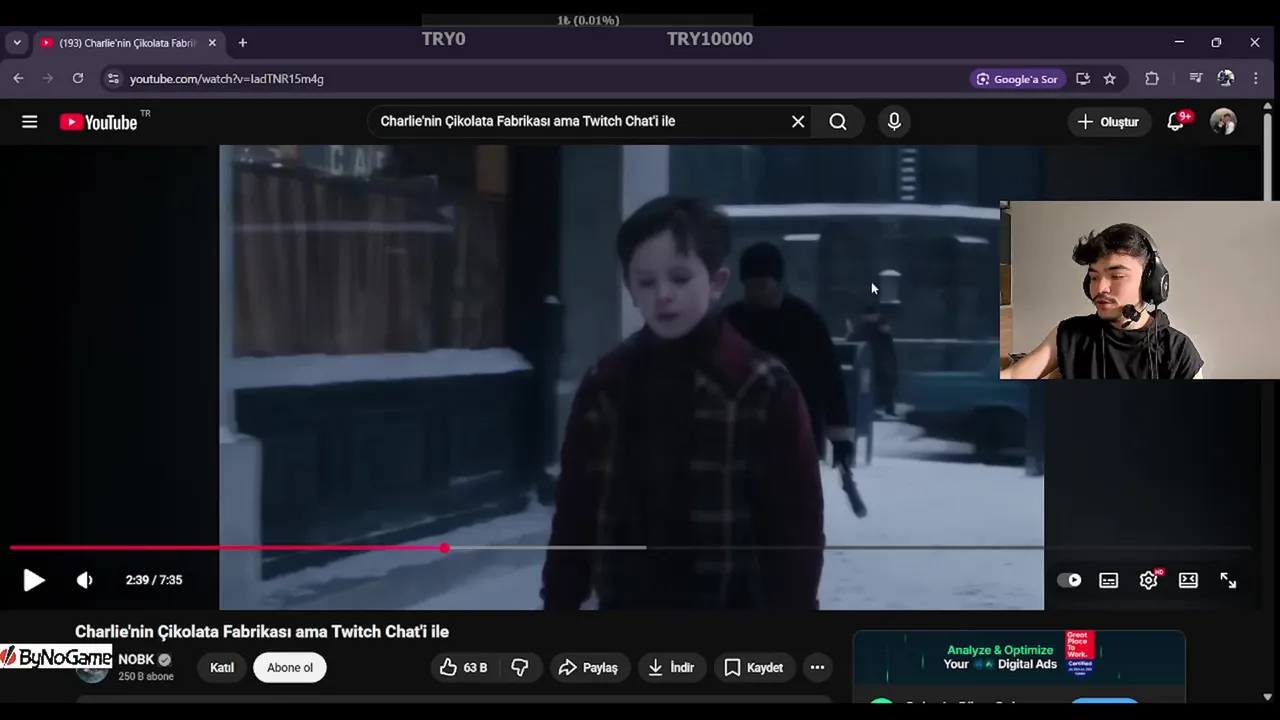Turn on subtitles in the player

(x=1109, y=580)
